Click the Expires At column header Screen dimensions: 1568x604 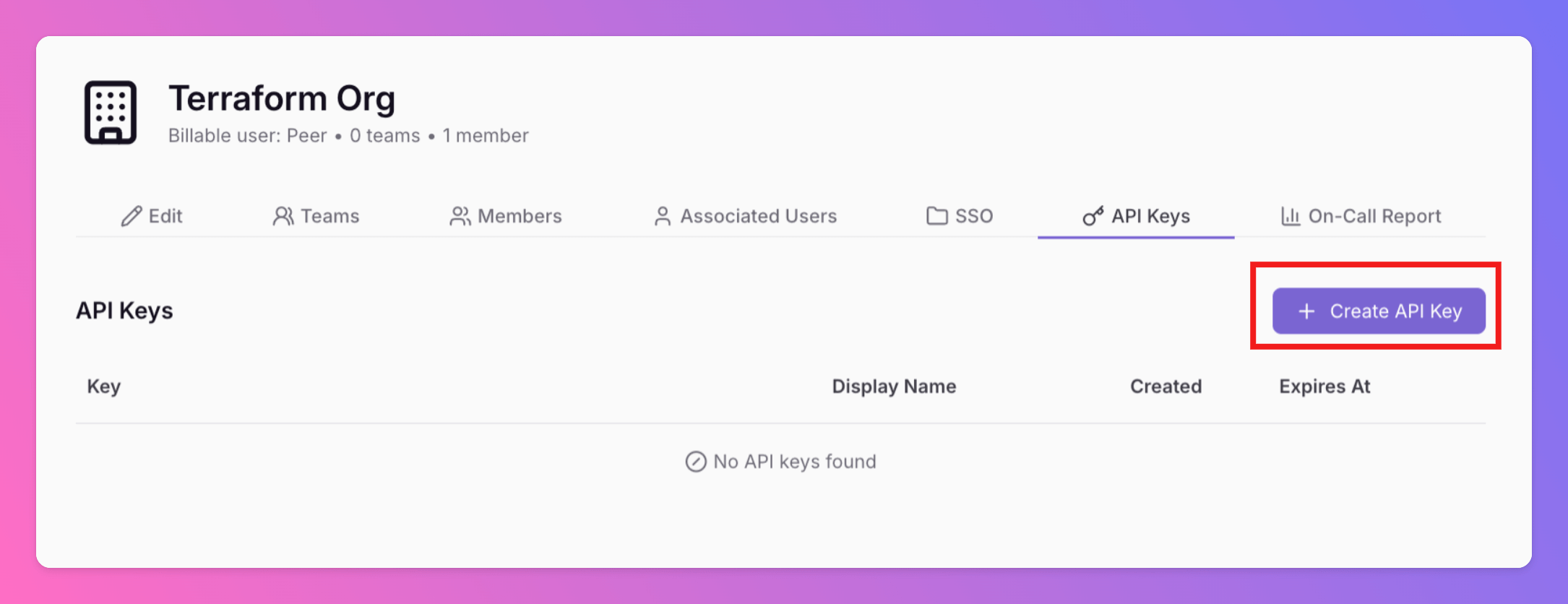1324,387
